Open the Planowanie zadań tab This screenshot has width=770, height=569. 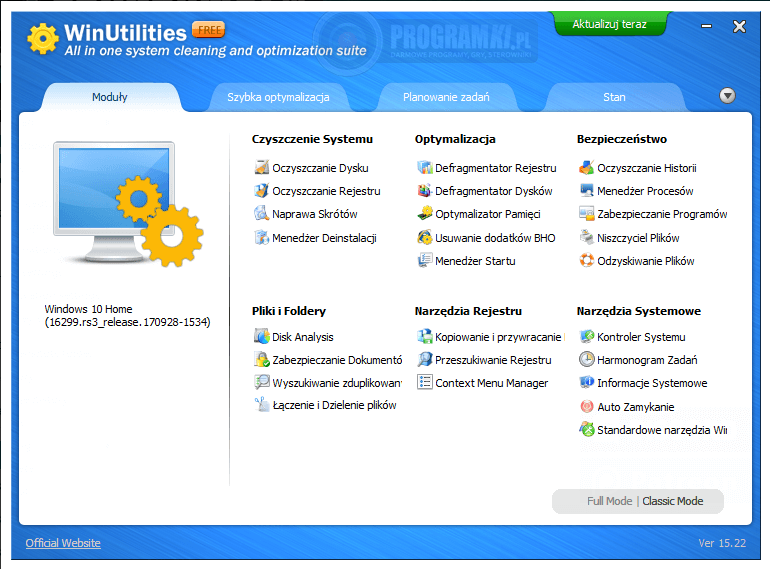pos(446,97)
